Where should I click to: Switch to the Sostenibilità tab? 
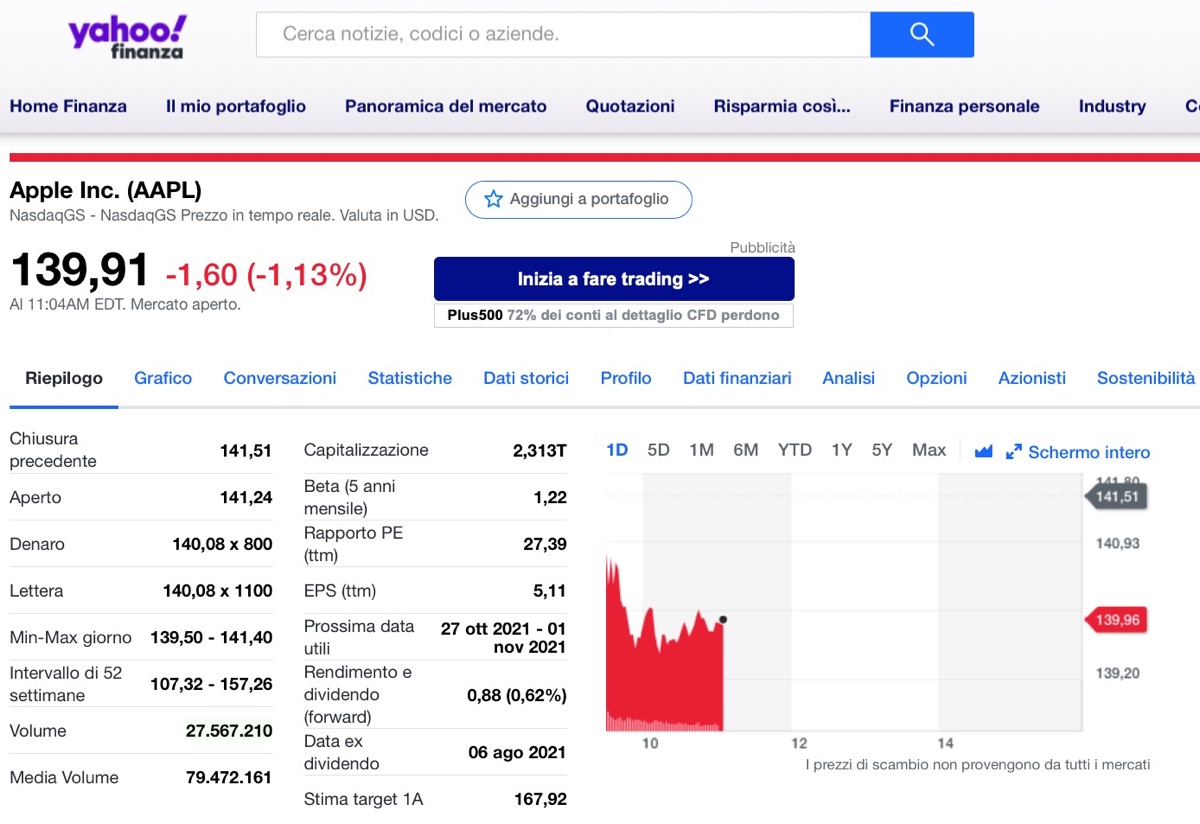[1146, 378]
